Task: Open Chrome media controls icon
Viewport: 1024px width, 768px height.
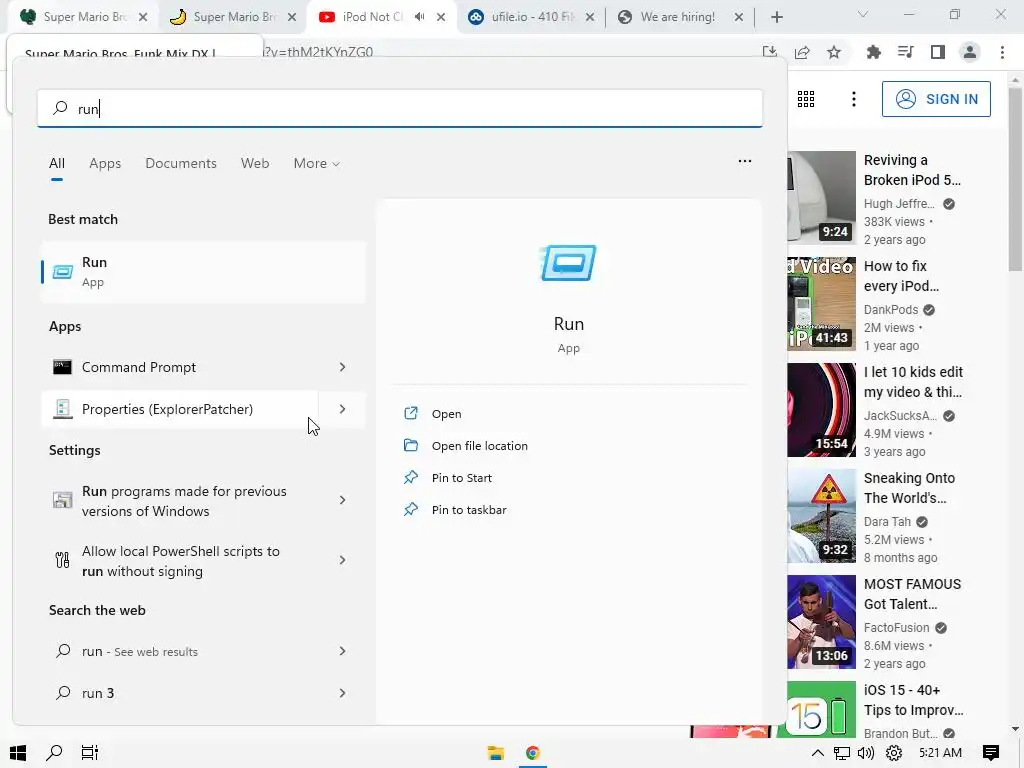Action: [905, 52]
